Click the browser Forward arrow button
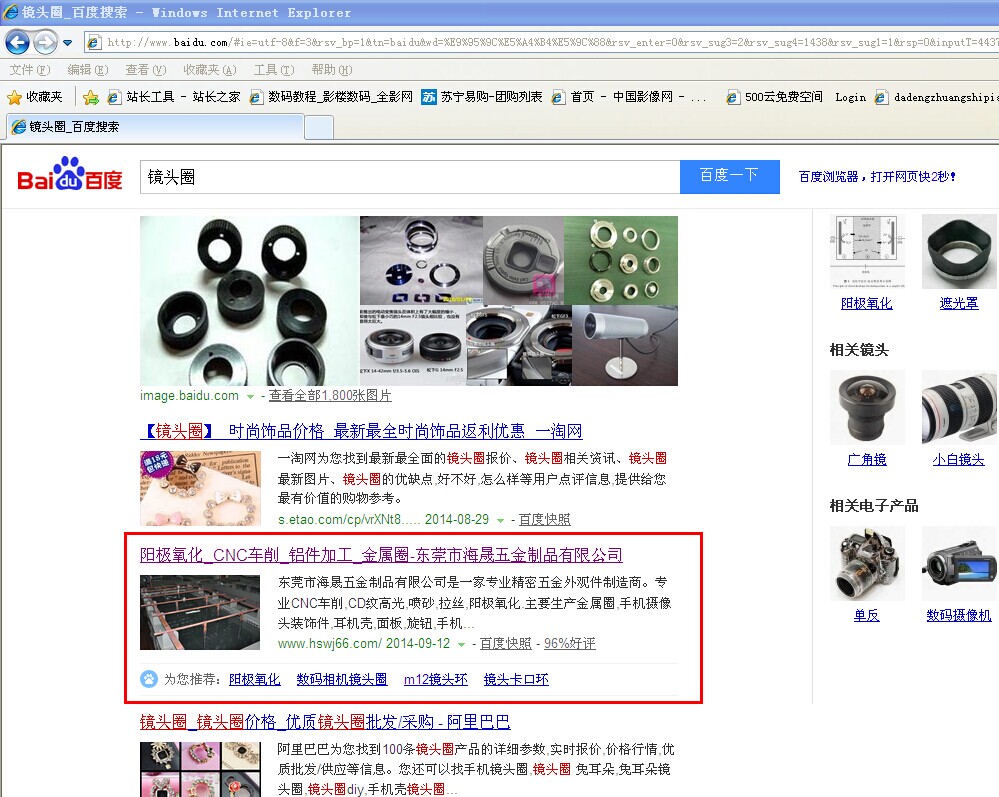Image resolution: width=999 pixels, height=797 pixels. [45, 43]
